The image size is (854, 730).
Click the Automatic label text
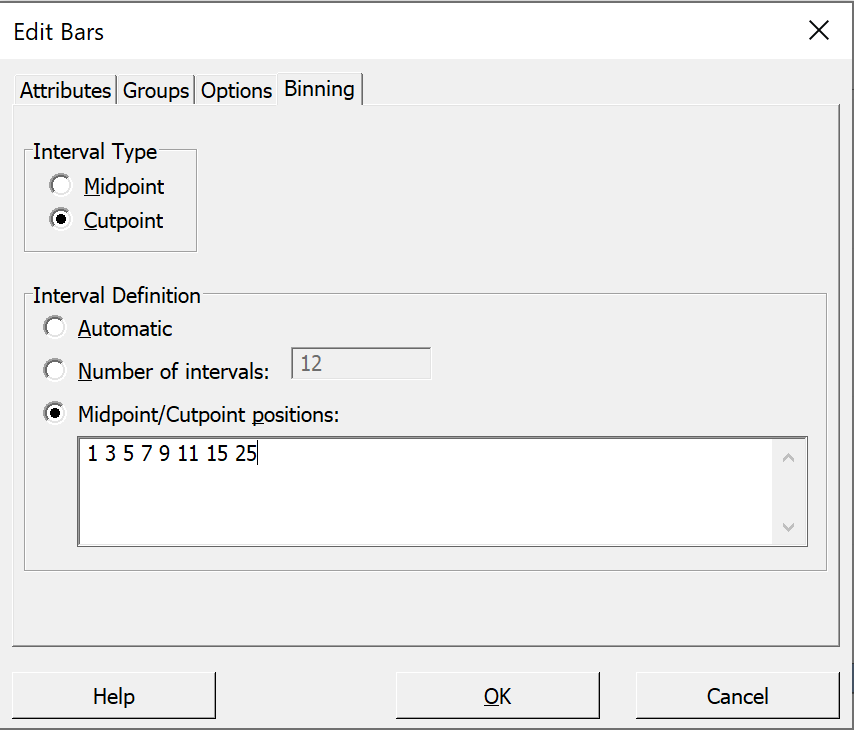click(125, 328)
